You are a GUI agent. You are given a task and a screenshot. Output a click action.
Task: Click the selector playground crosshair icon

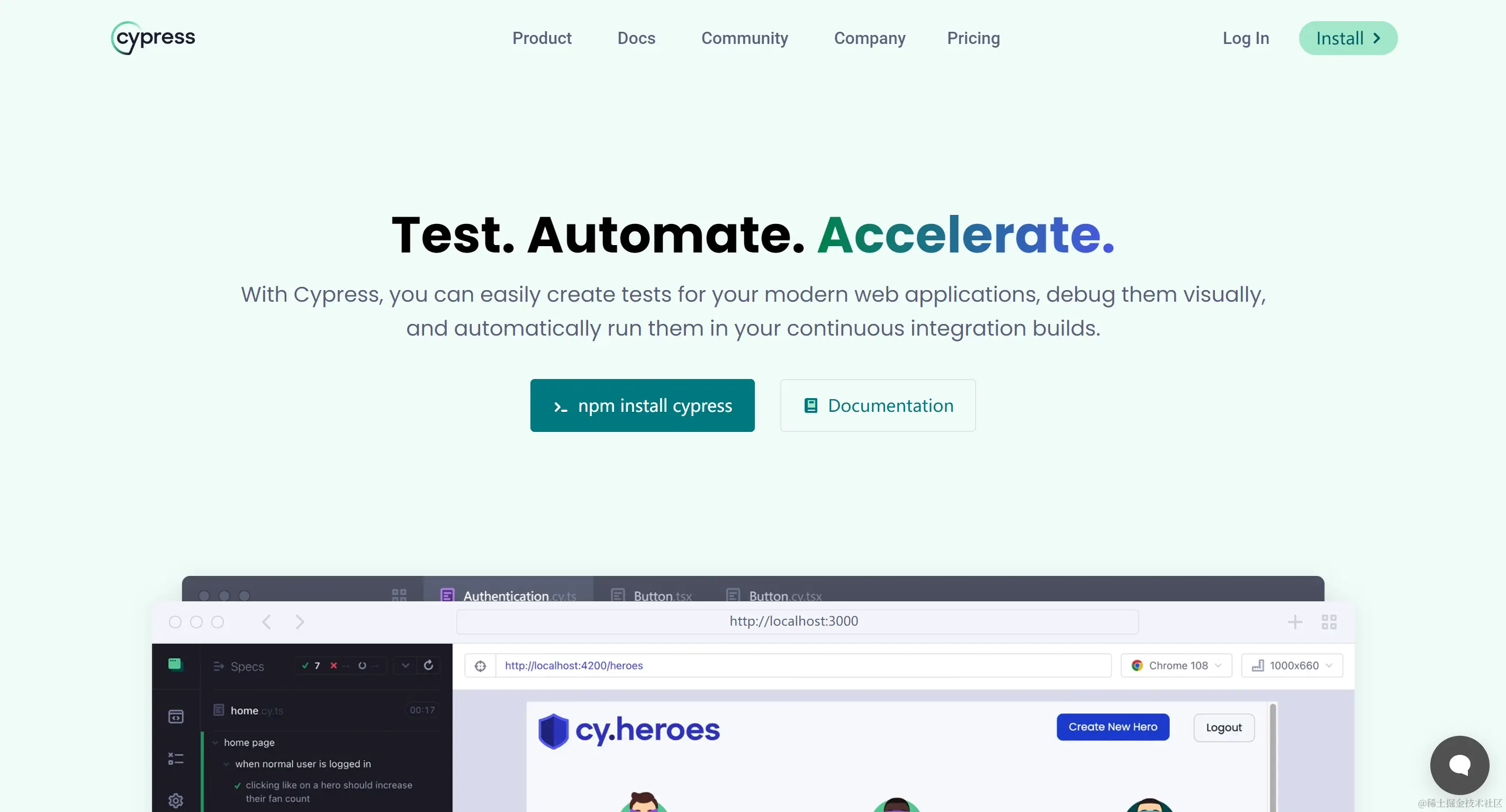[x=480, y=666]
